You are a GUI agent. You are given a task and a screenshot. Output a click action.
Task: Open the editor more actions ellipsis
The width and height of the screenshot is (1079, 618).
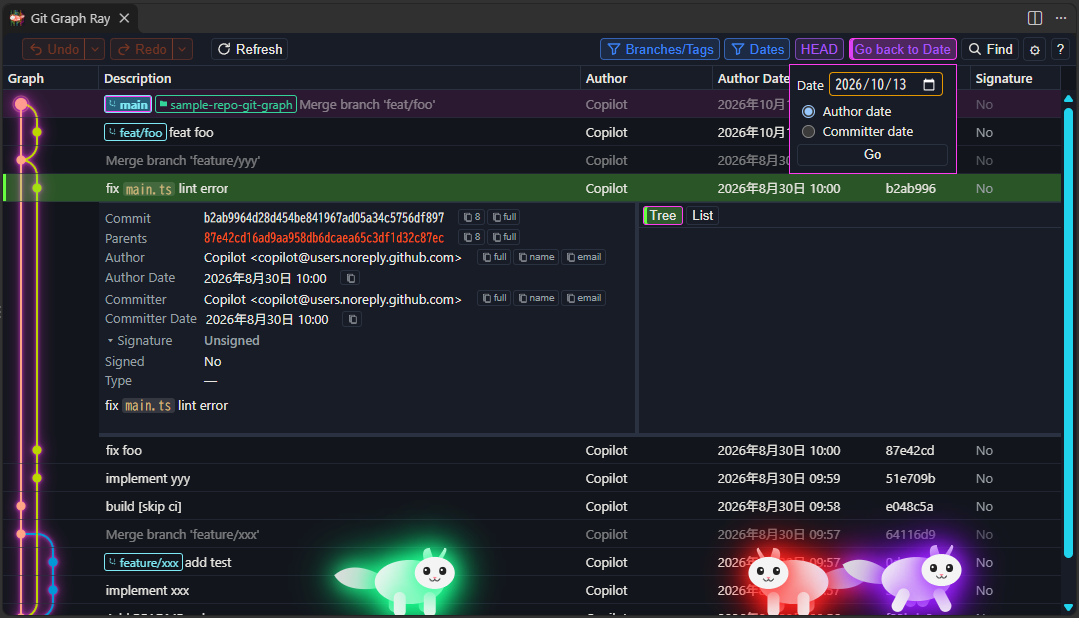[1061, 18]
